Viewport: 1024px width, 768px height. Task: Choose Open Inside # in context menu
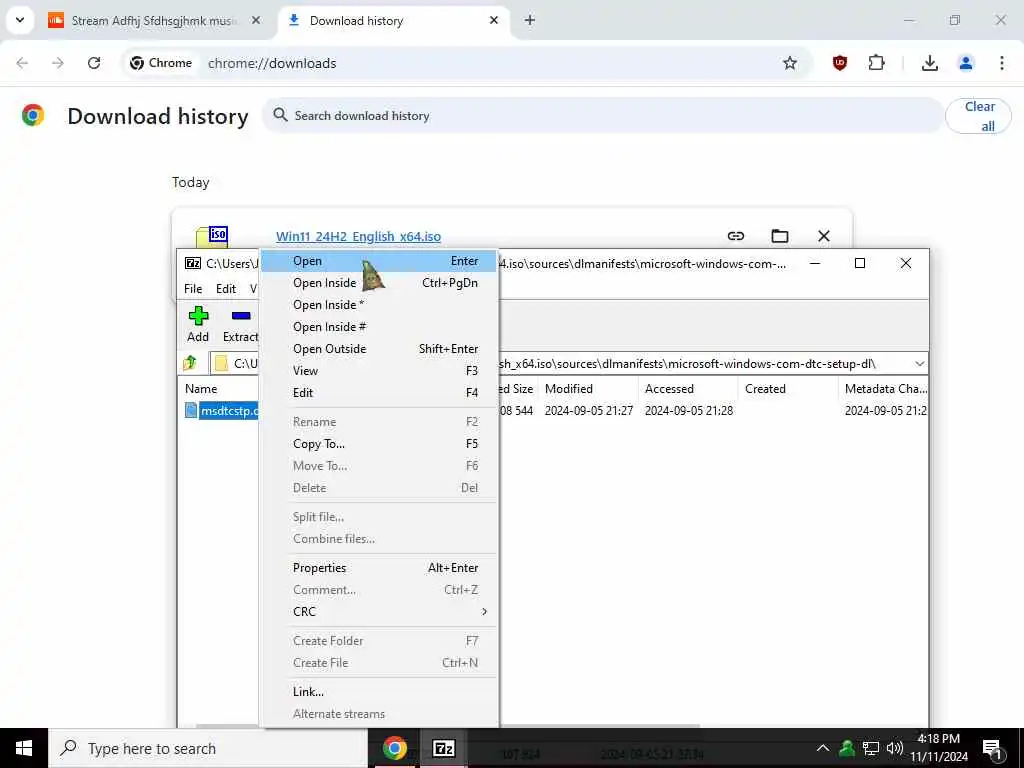tap(379, 327)
